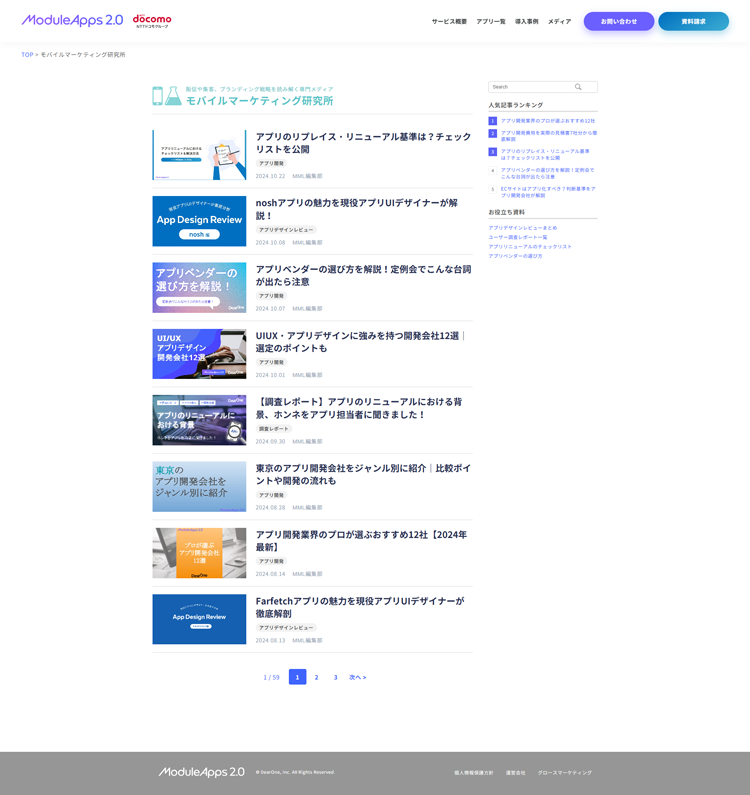Open アプリデザインレビューまとめ resource link

523,228
